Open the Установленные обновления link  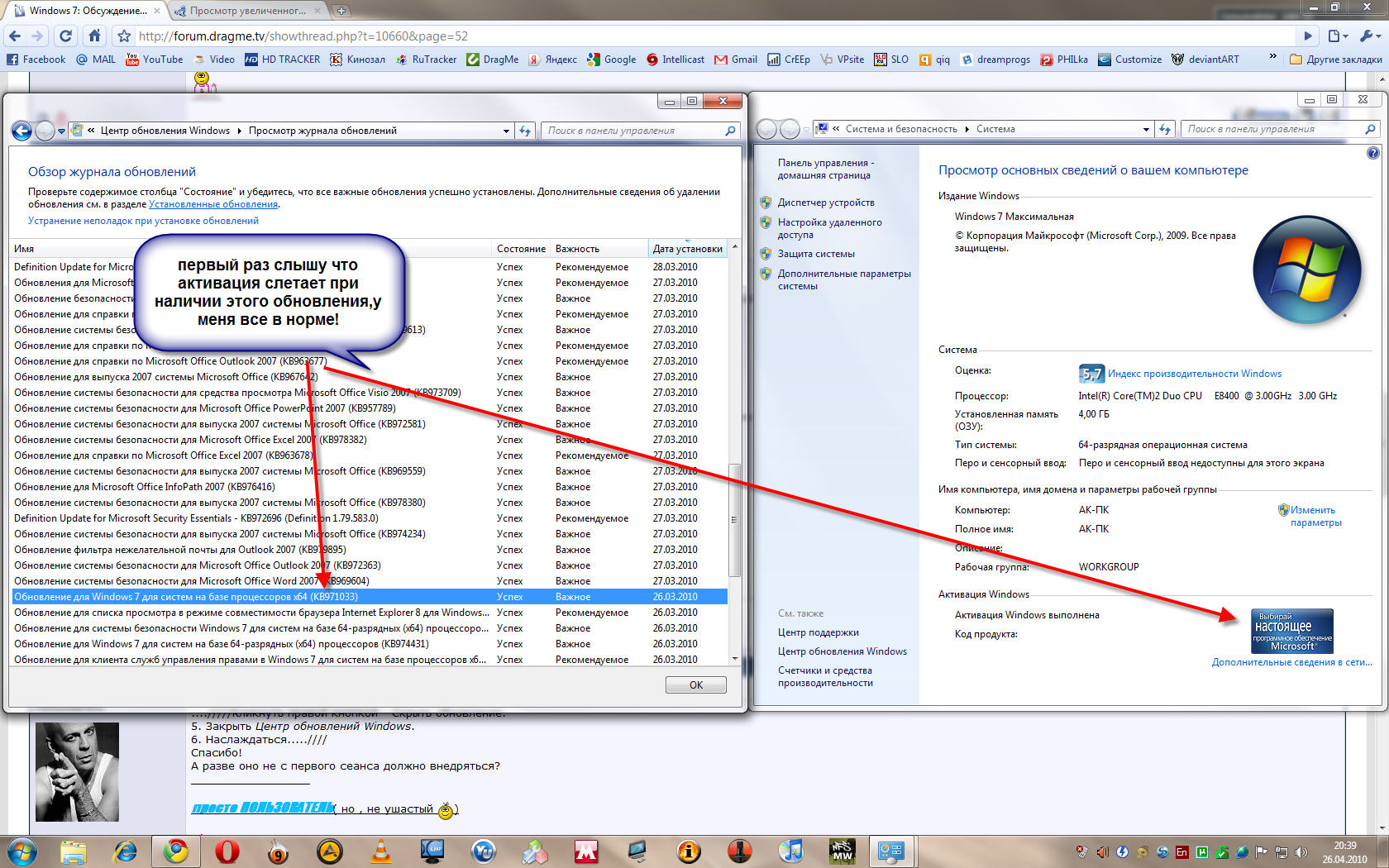213,204
